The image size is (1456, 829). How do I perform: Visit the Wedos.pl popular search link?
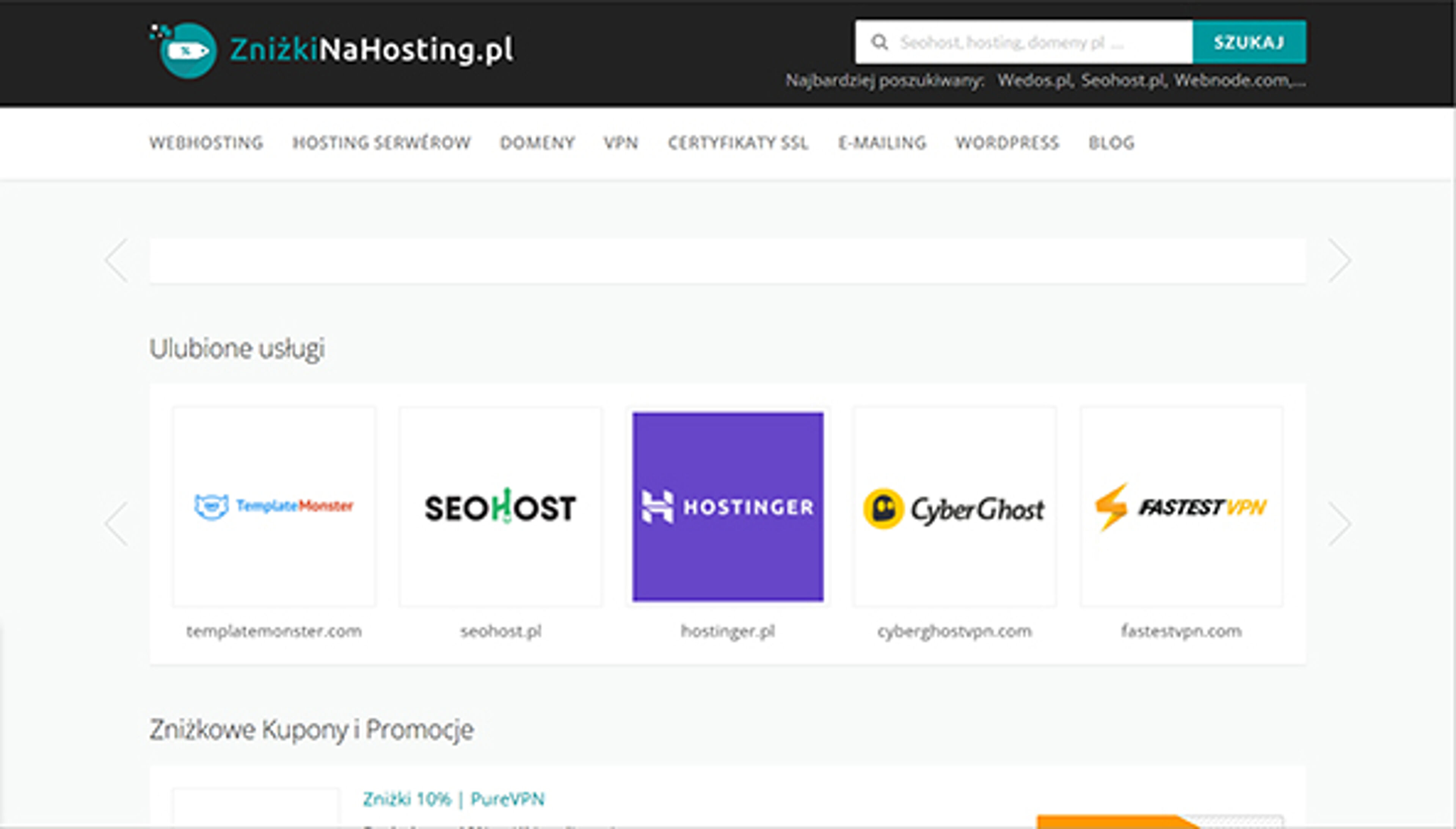[1036, 80]
